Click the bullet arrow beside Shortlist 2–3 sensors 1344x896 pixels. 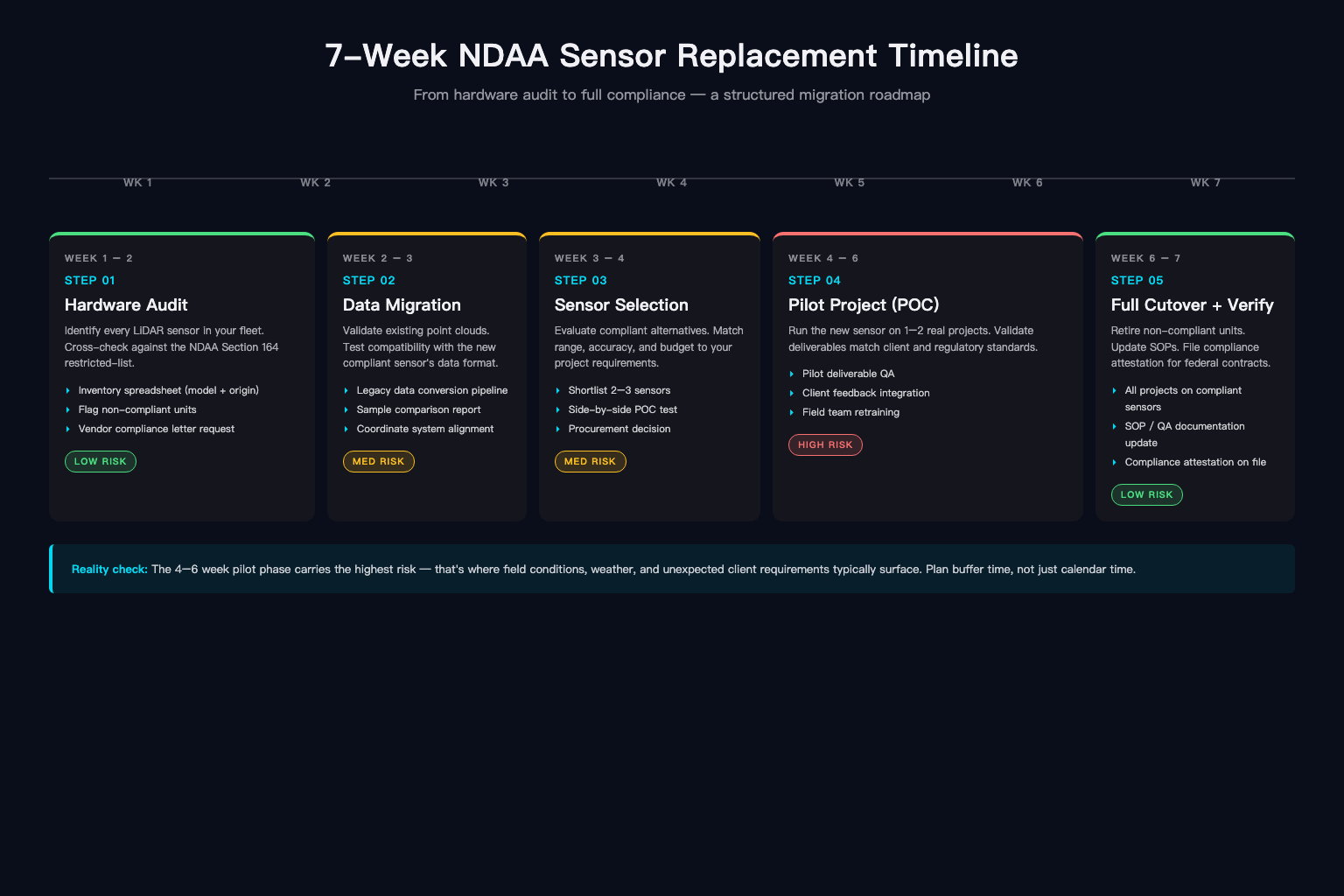[x=558, y=390]
